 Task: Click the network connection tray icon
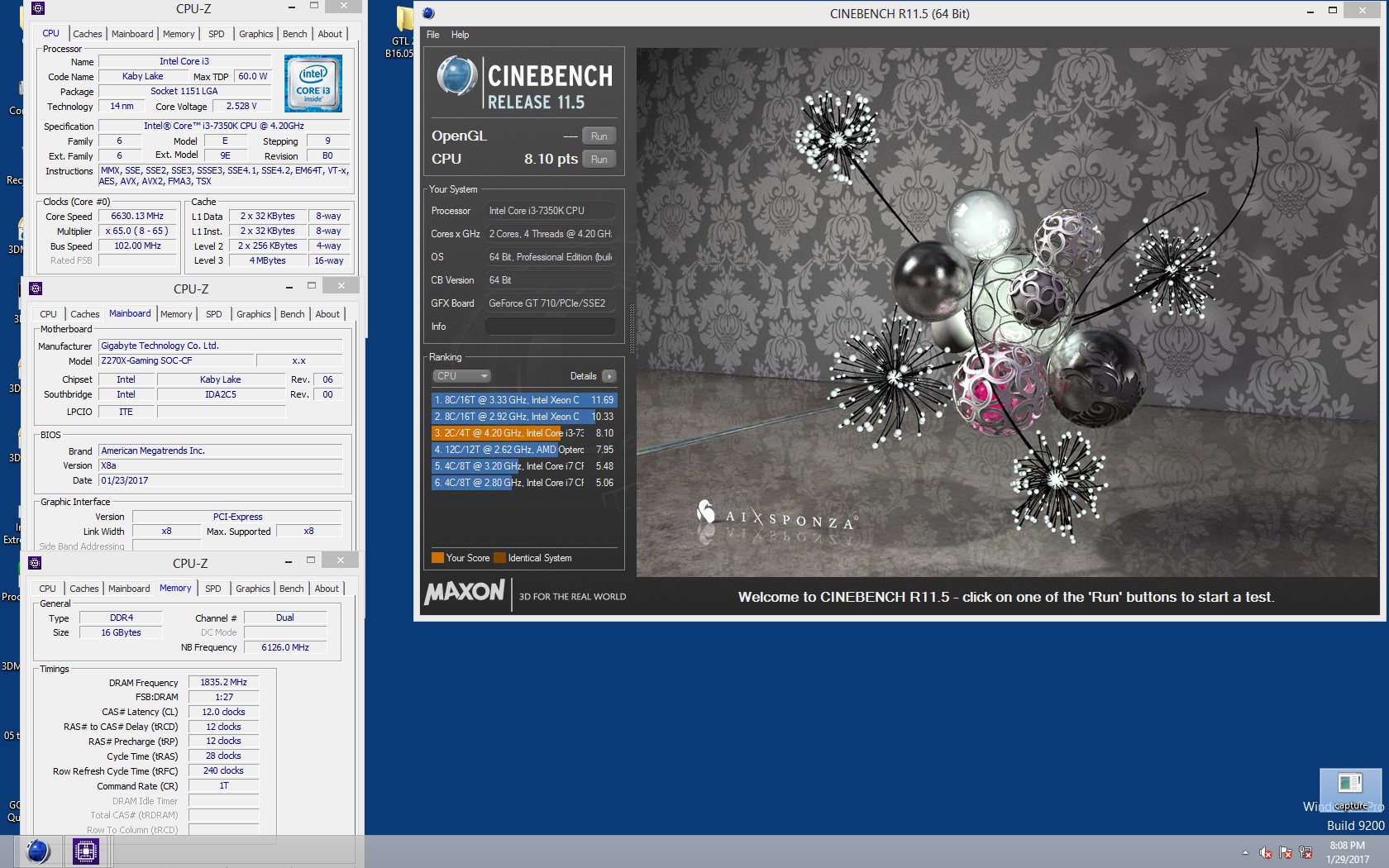(x=1306, y=852)
